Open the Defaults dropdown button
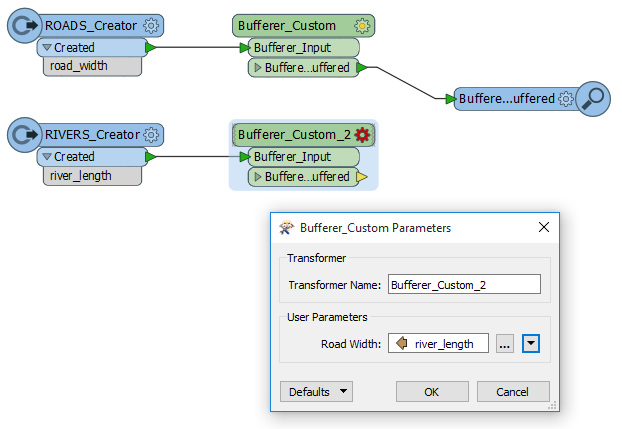This screenshot has height=429, width=622. click(x=316, y=392)
